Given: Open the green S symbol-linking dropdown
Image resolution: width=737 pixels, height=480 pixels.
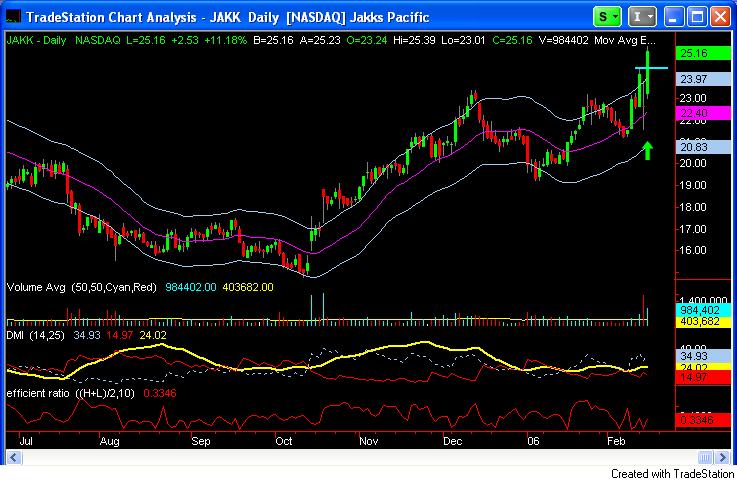Looking at the screenshot, I should [607, 17].
